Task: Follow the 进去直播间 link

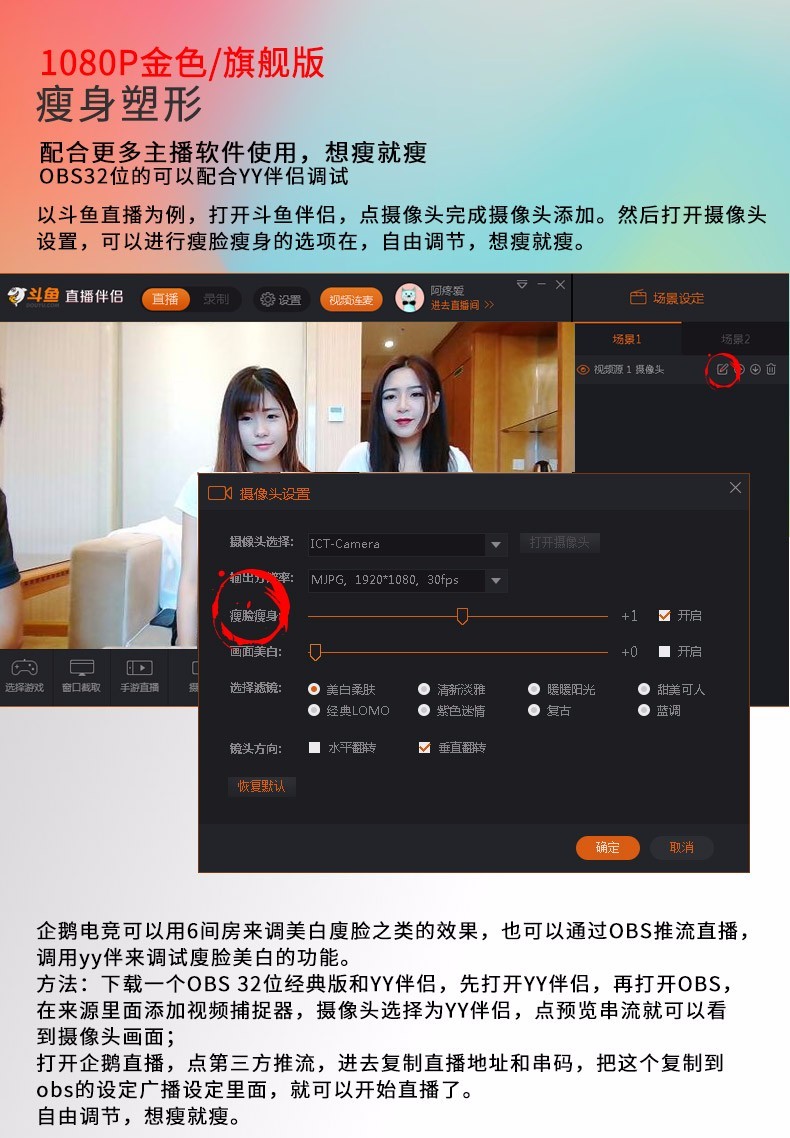Action: click(x=462, y=305)
